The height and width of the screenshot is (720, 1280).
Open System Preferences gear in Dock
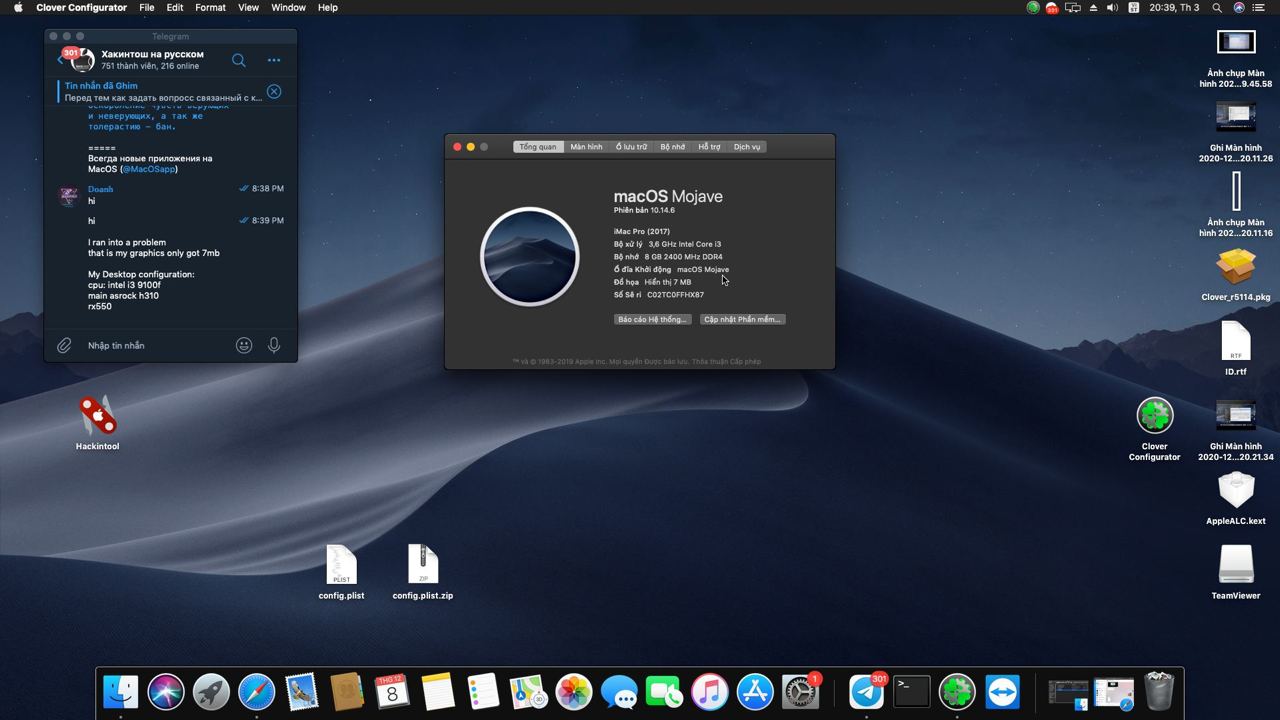800,692
